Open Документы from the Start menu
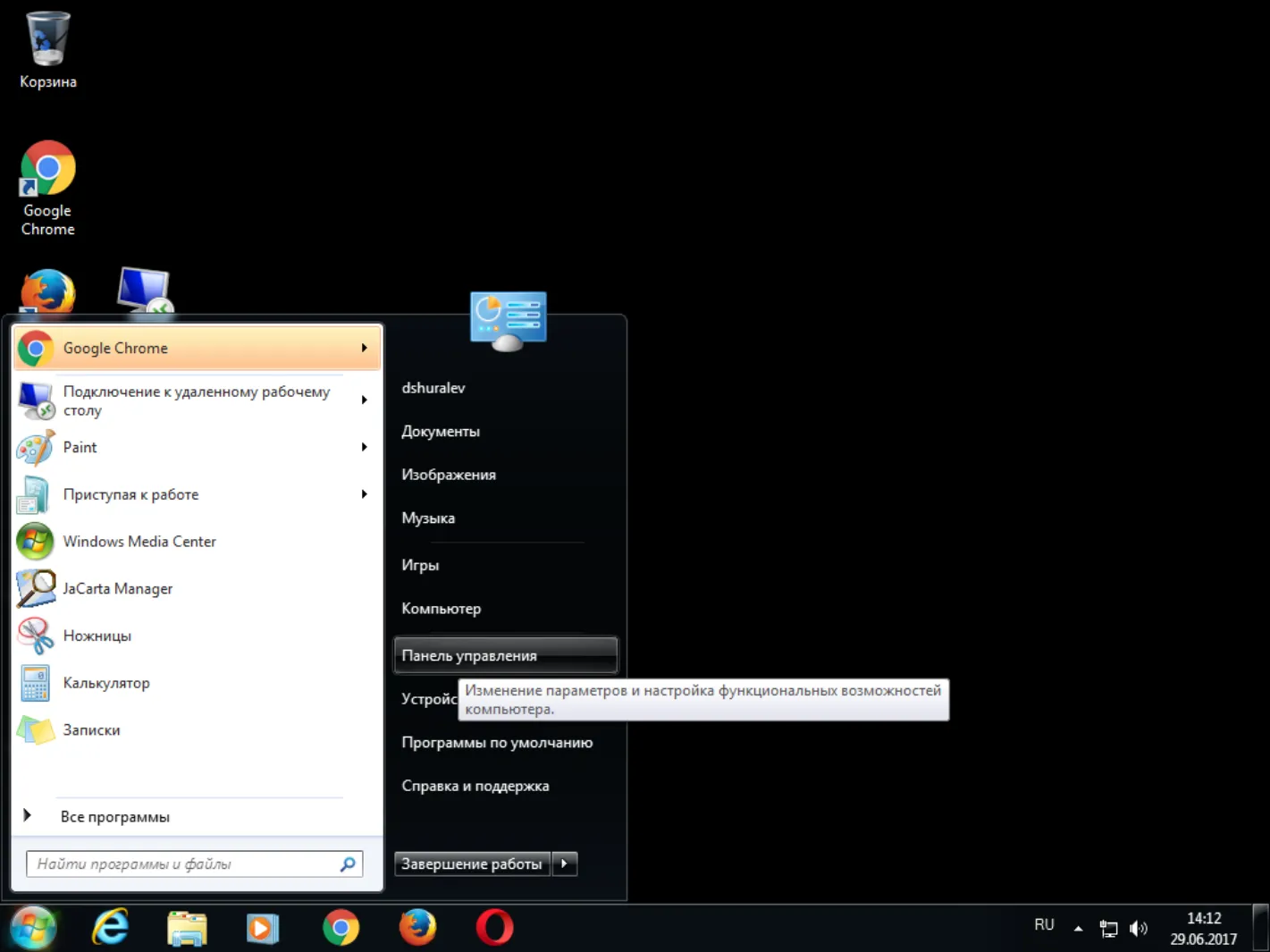Screen dimensions: 1270x952 pos(505,432)
